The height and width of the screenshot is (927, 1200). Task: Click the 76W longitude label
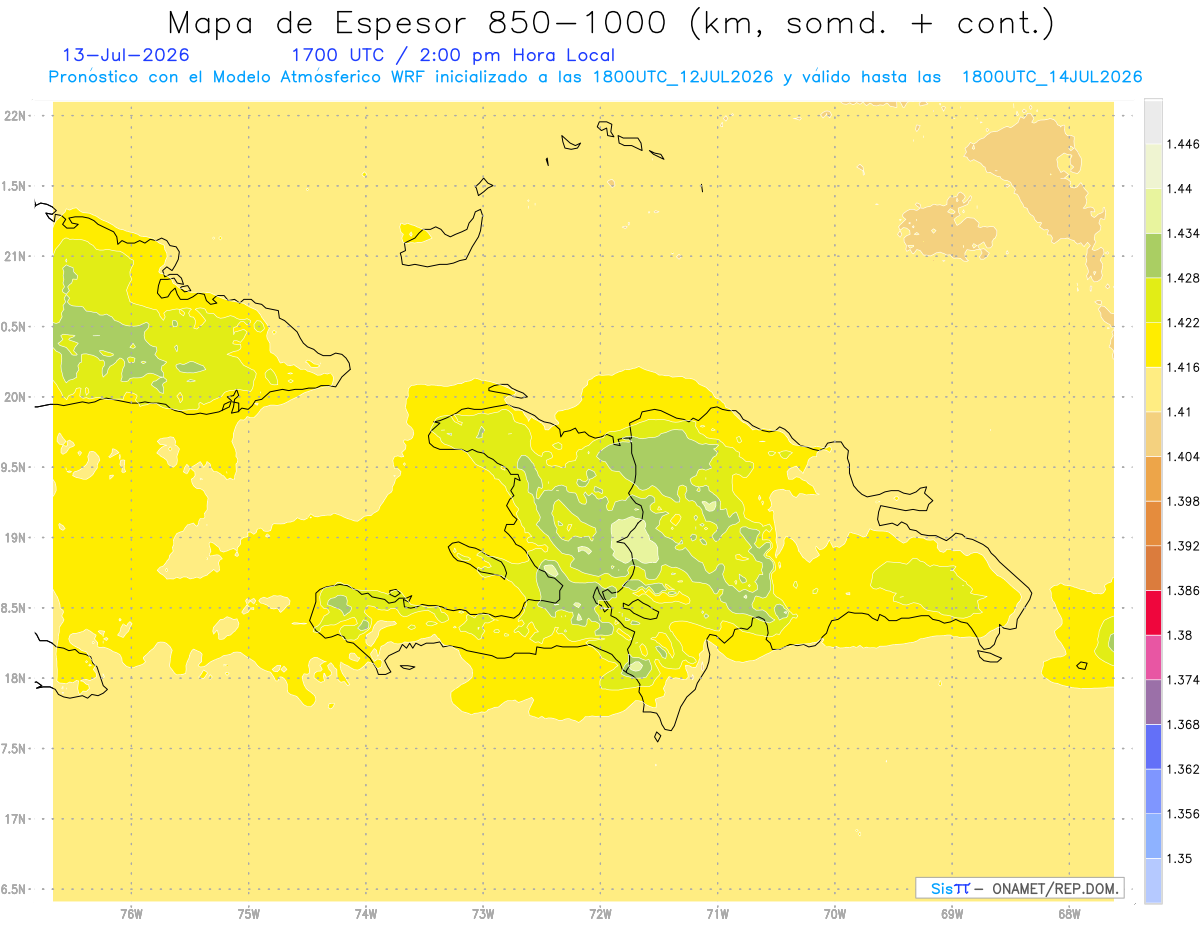(x=131, y=914)
